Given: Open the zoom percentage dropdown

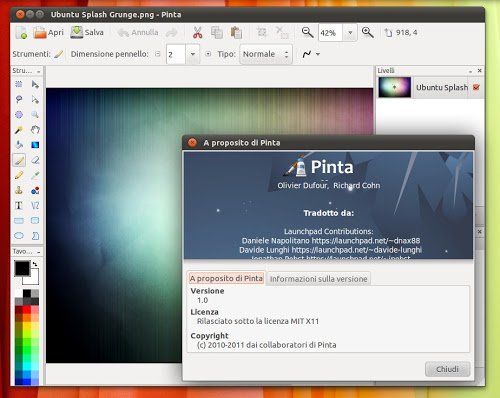Looking at the screenshot, I should [x=350, y=33].
